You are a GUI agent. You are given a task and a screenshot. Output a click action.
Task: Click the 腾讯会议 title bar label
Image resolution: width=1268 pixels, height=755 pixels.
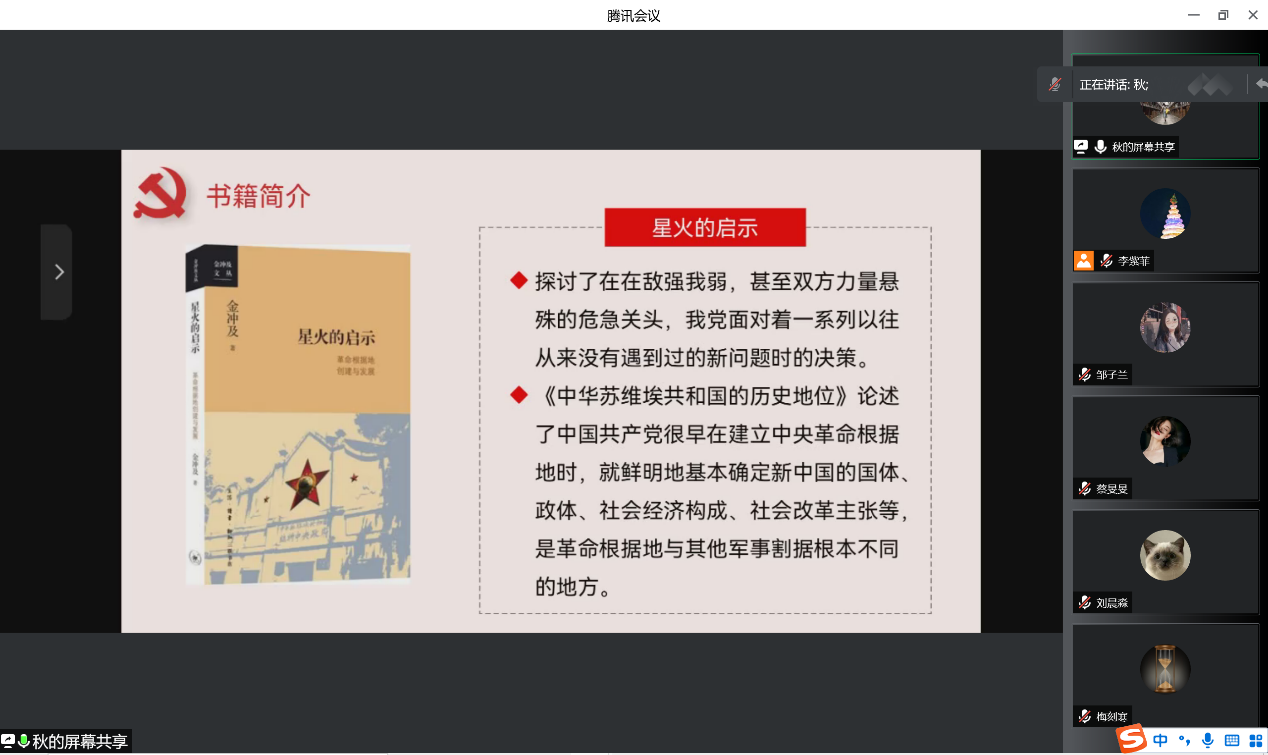(x=634, y=15)
